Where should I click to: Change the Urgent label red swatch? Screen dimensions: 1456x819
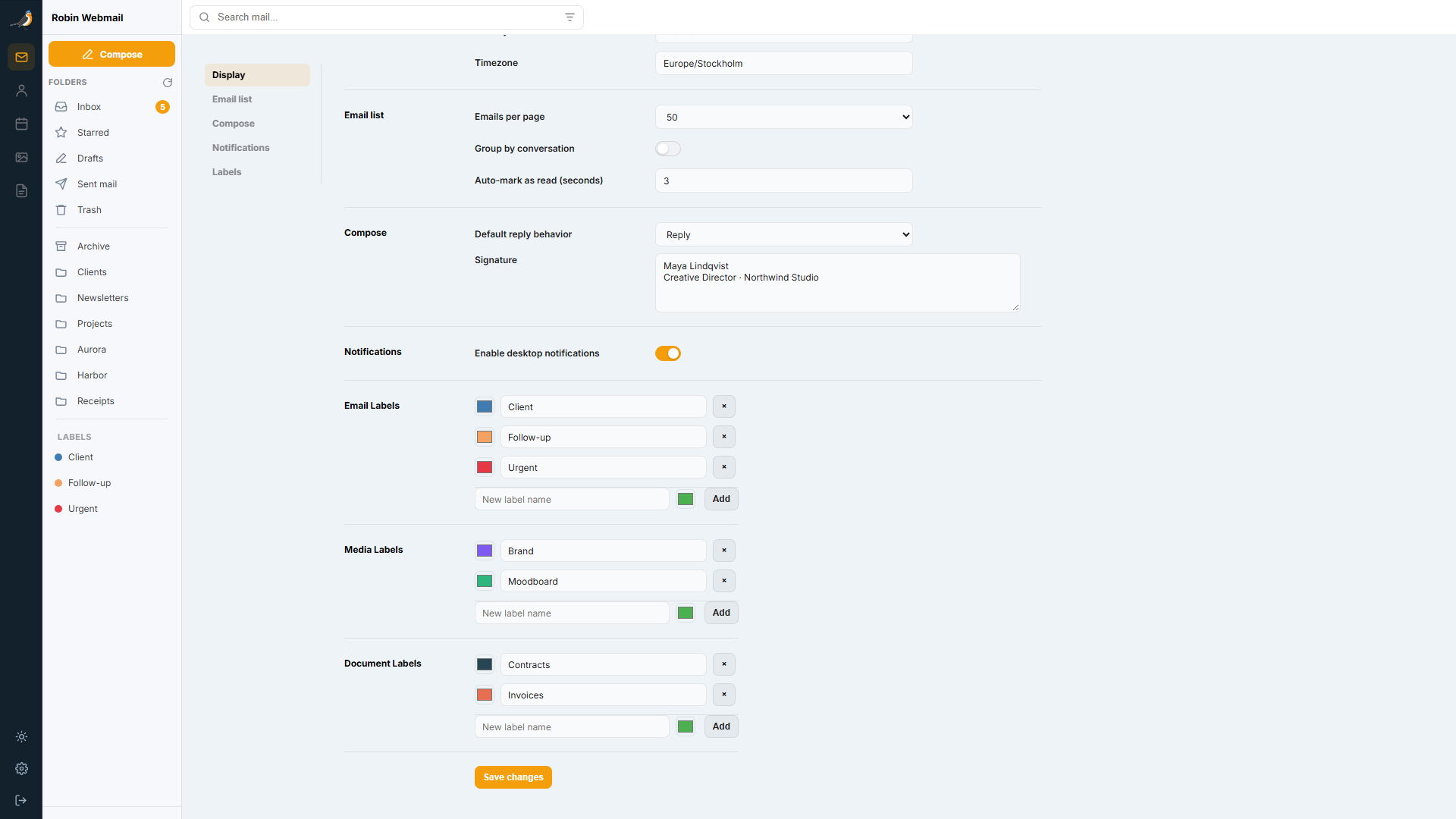pos(485,467)
